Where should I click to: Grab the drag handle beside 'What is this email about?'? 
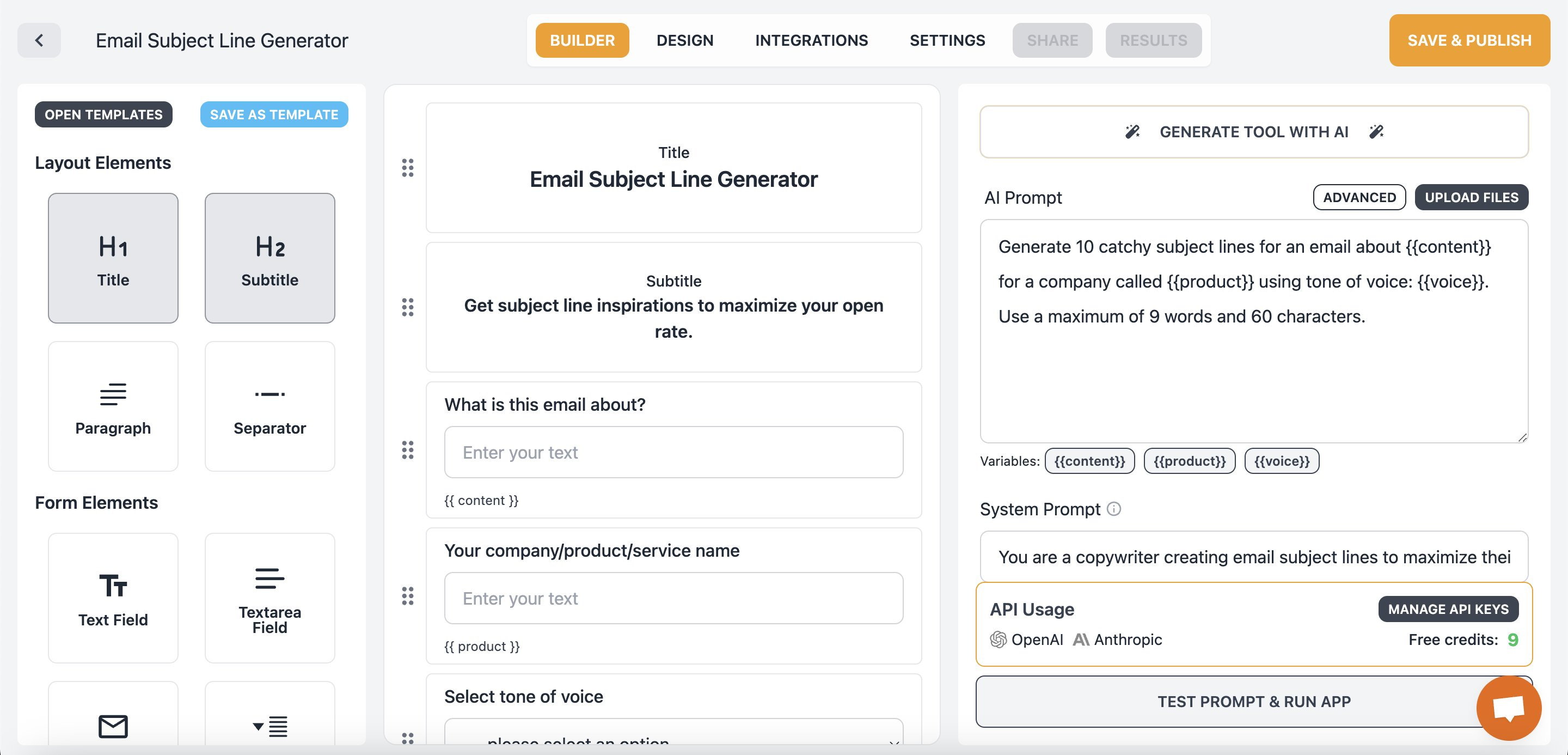tap(408, 450)
